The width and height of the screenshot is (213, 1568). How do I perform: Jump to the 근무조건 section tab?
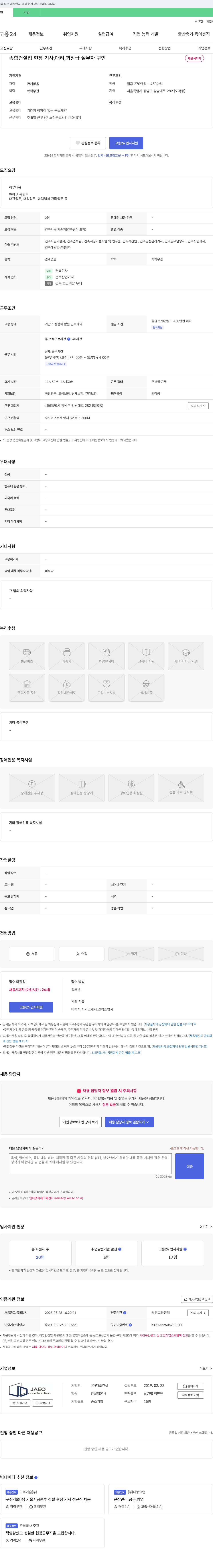(46, 48)
